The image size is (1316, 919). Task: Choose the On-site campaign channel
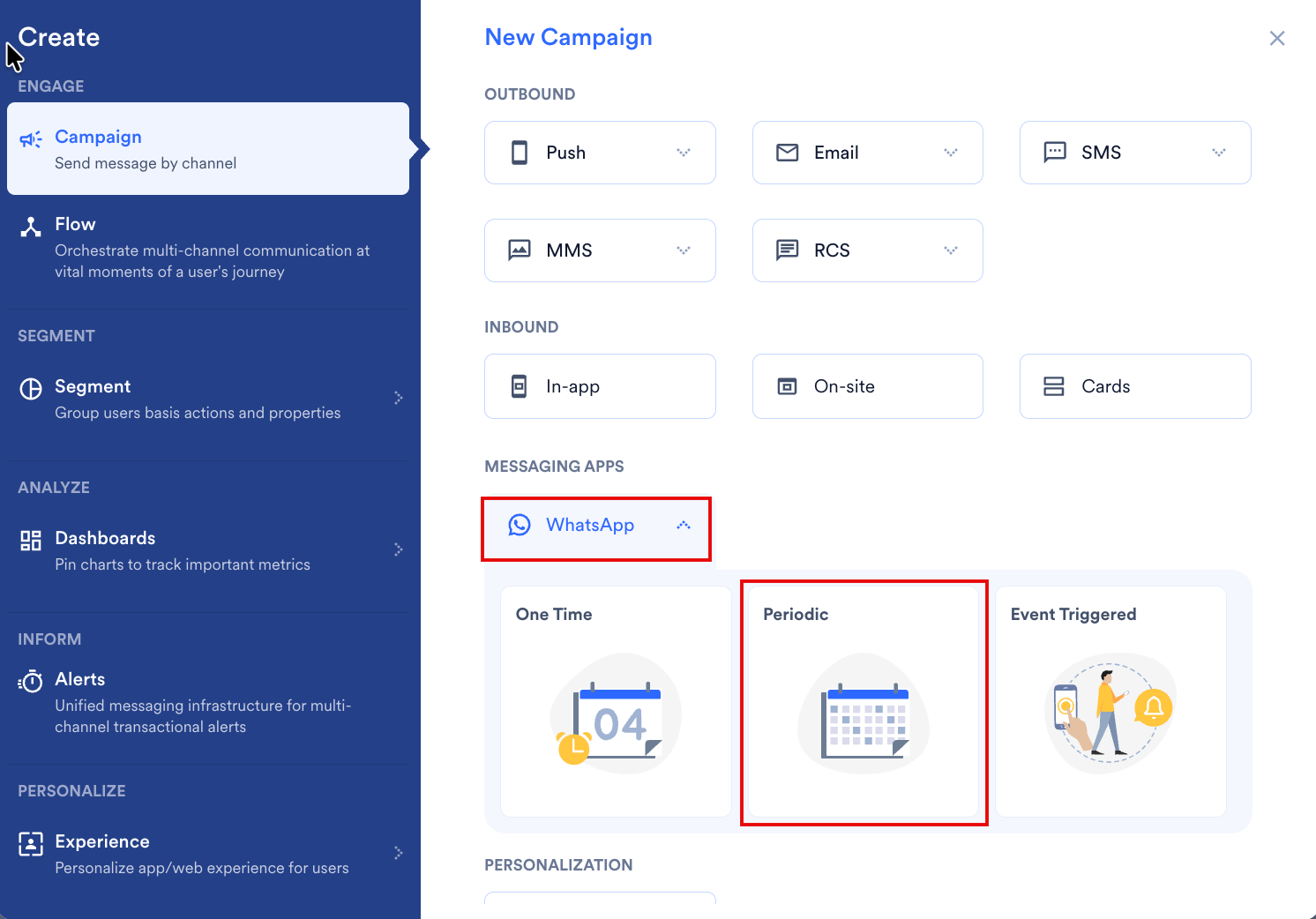(868, 386)
